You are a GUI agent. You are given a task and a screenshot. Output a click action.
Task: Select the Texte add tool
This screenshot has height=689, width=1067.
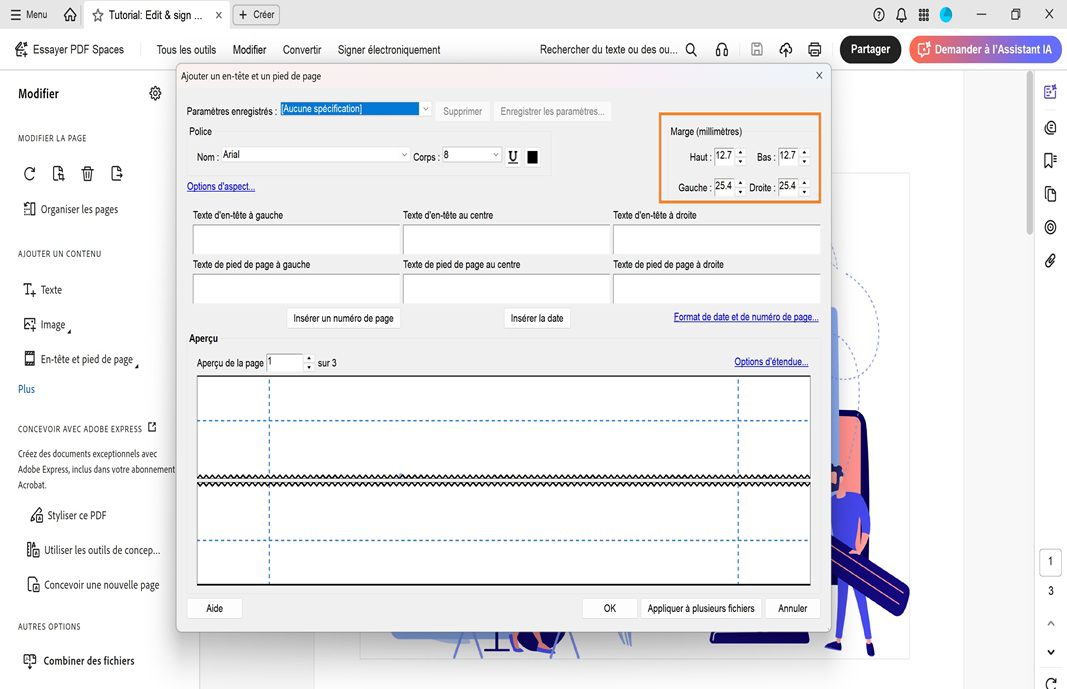43,290
